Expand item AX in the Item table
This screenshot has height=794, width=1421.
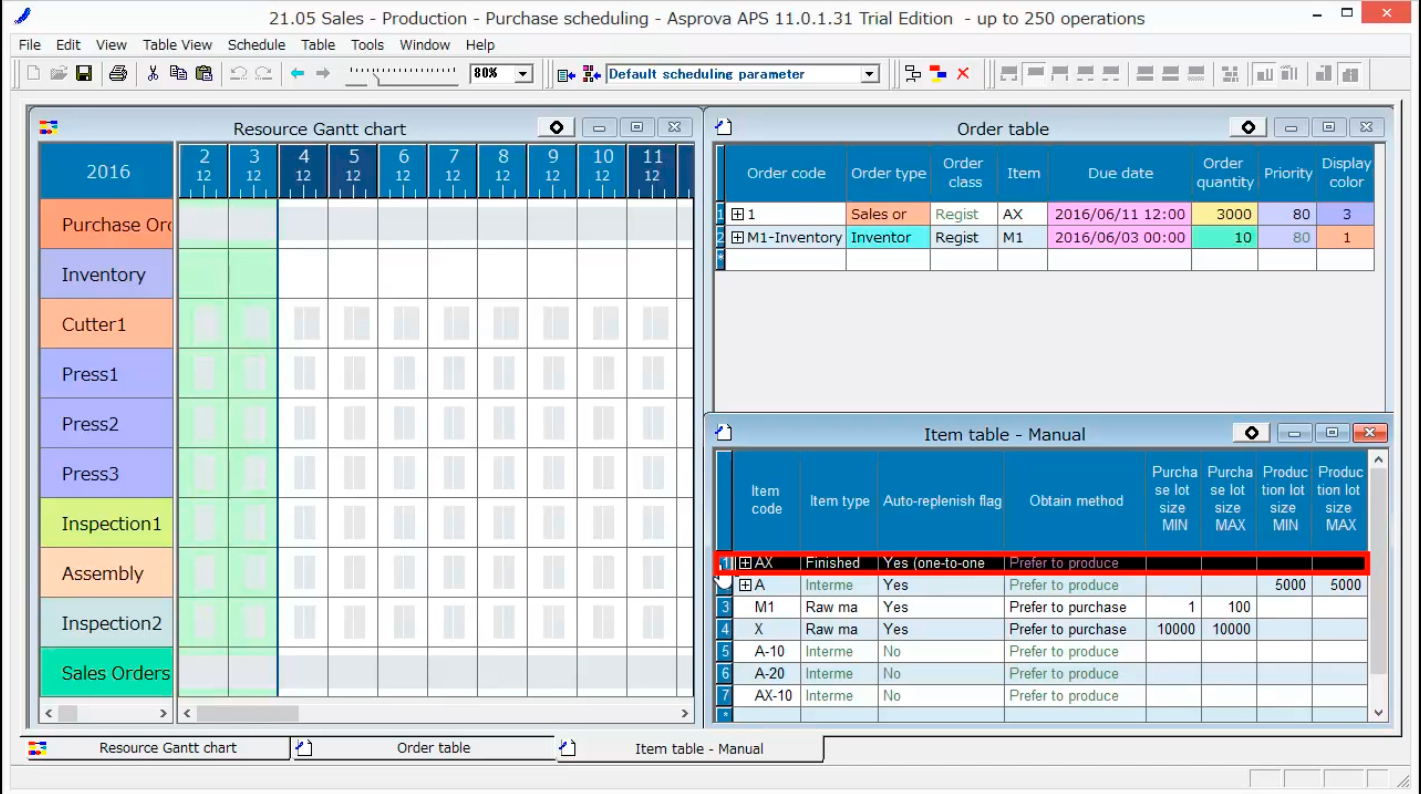[745, 563]
